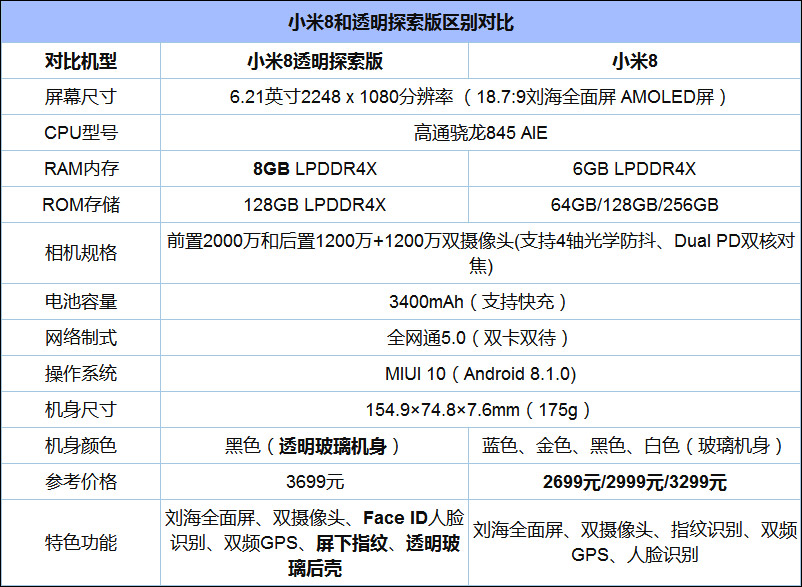Select the 特色功能 row label

click(81, 543)
